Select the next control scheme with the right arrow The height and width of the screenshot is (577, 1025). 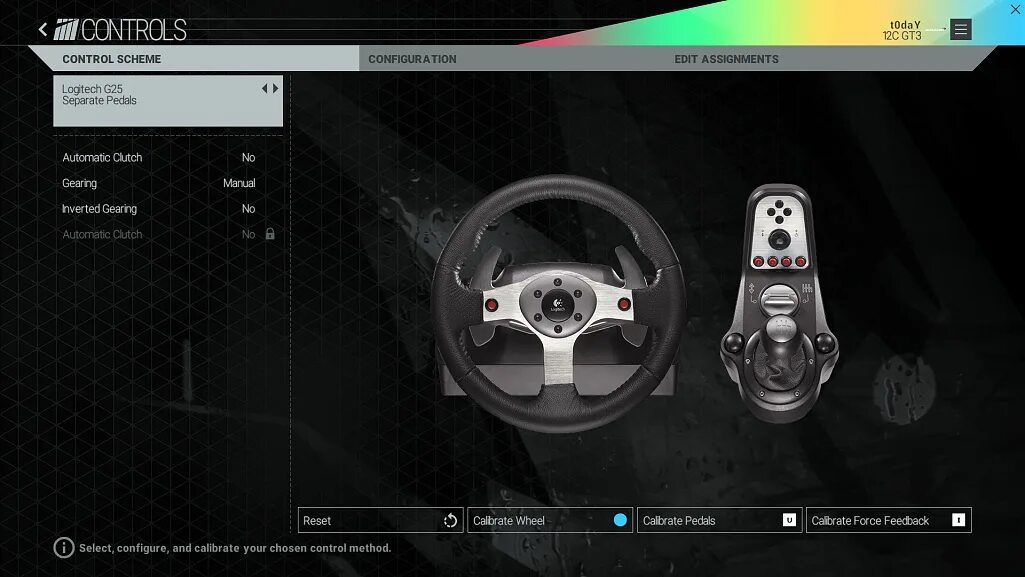tap(276, 88)
